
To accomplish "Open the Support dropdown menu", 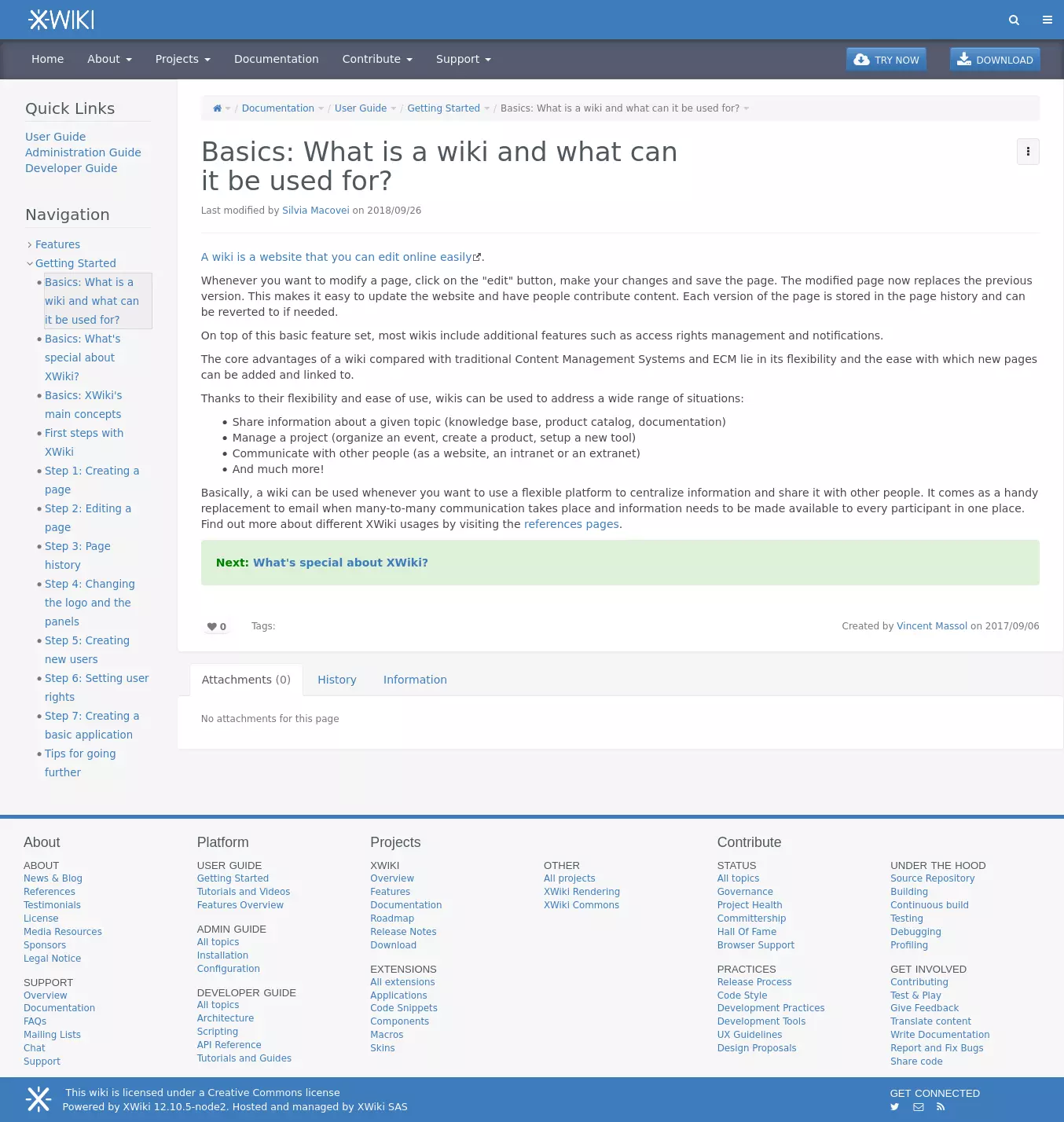I will tap(463, 59).
